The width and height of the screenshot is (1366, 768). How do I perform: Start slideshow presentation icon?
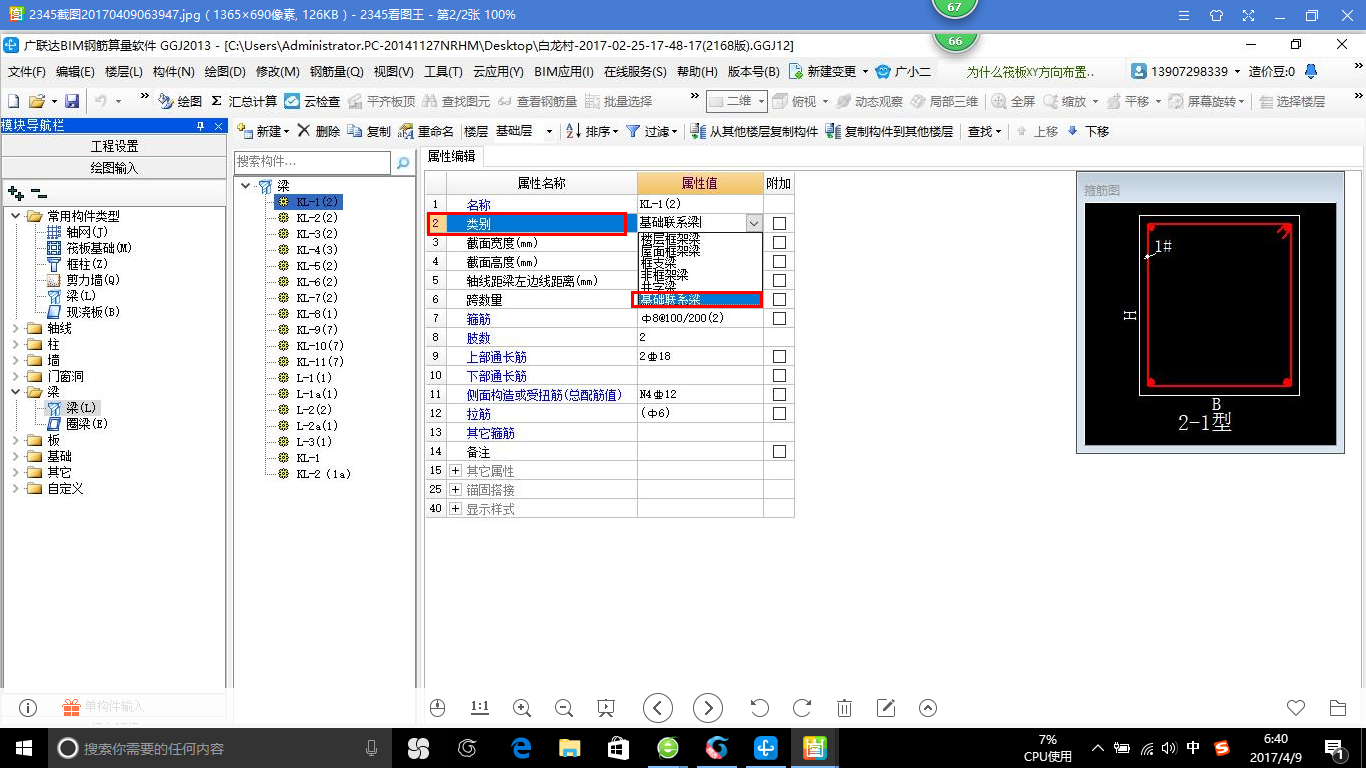605,708
